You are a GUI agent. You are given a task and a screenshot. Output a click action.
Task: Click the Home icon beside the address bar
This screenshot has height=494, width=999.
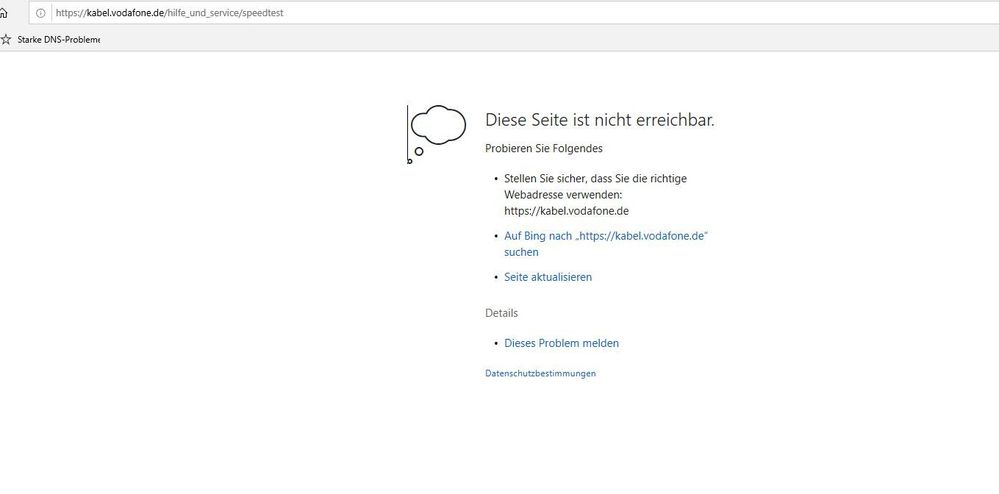click(x=3, y=13)
